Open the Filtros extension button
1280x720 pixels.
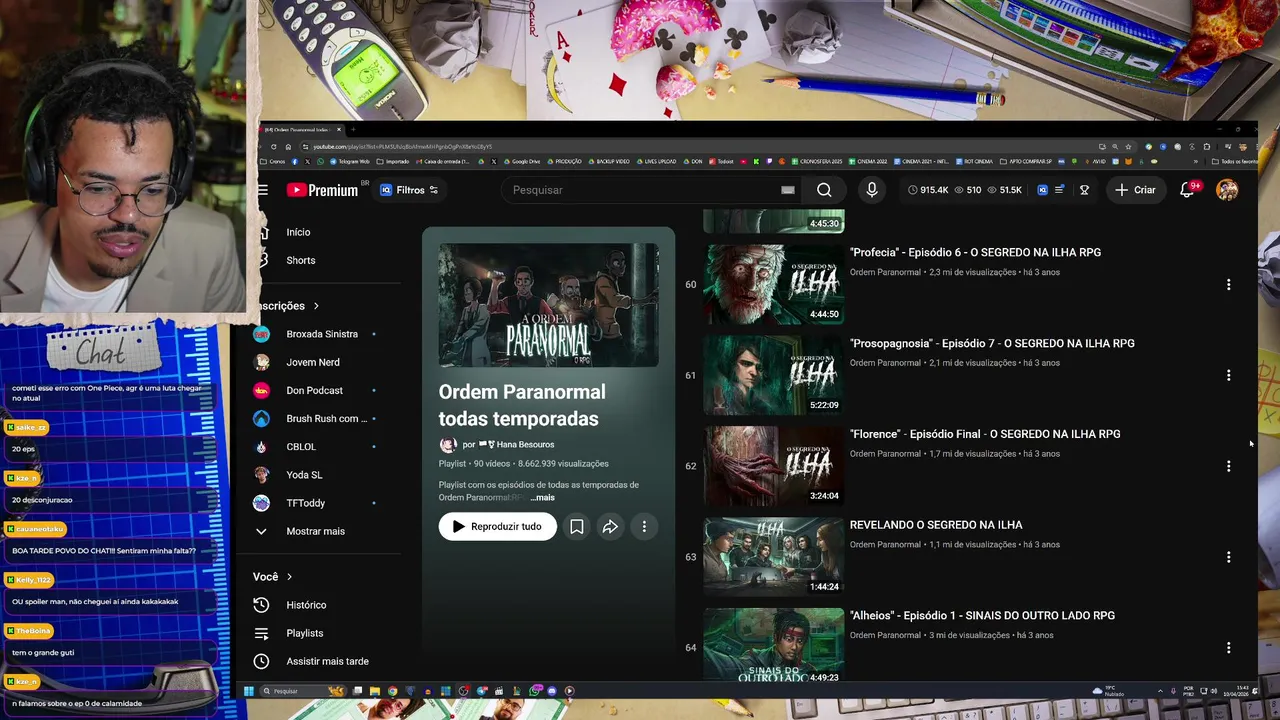pos(409,190)
